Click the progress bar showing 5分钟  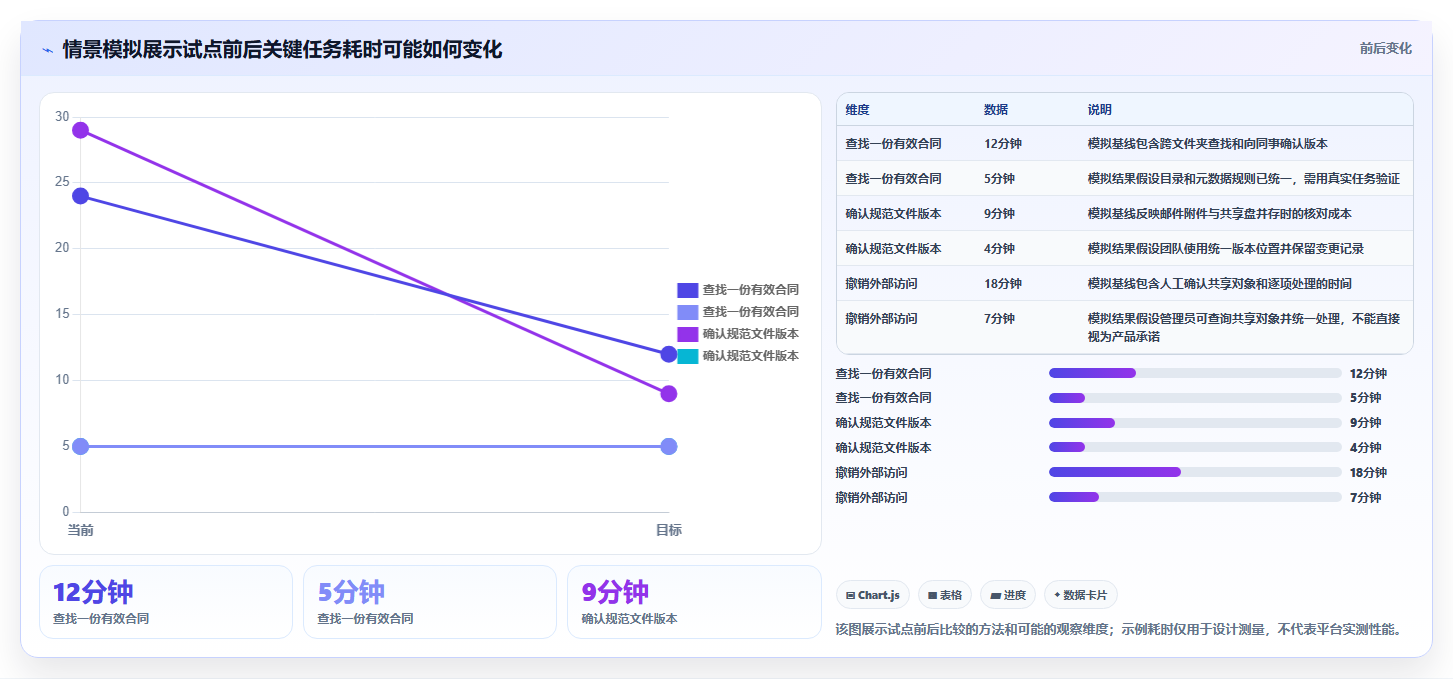(x=1195, y=398)
